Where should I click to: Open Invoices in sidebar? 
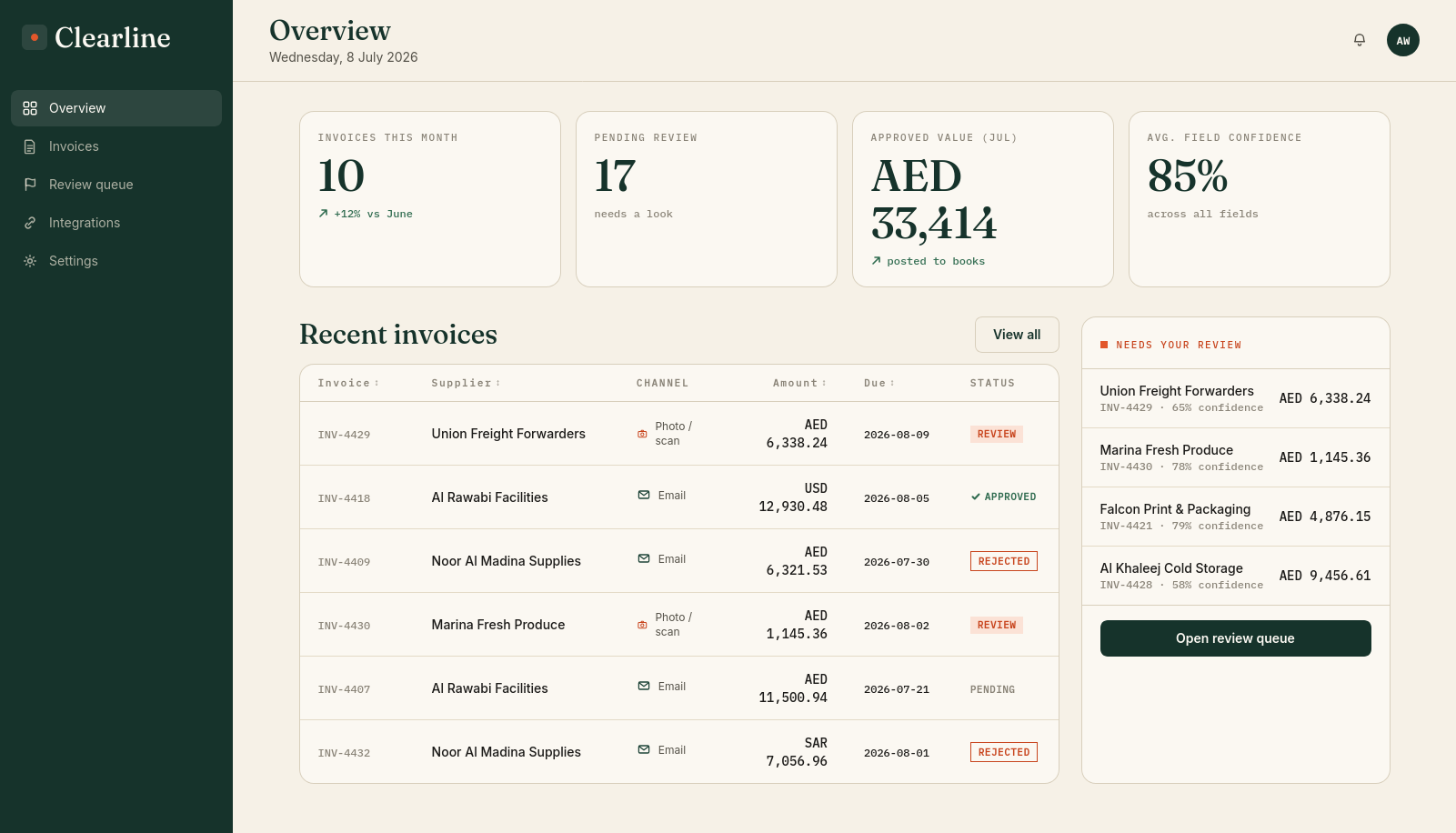pyautogui.click(x=116, y=146)
